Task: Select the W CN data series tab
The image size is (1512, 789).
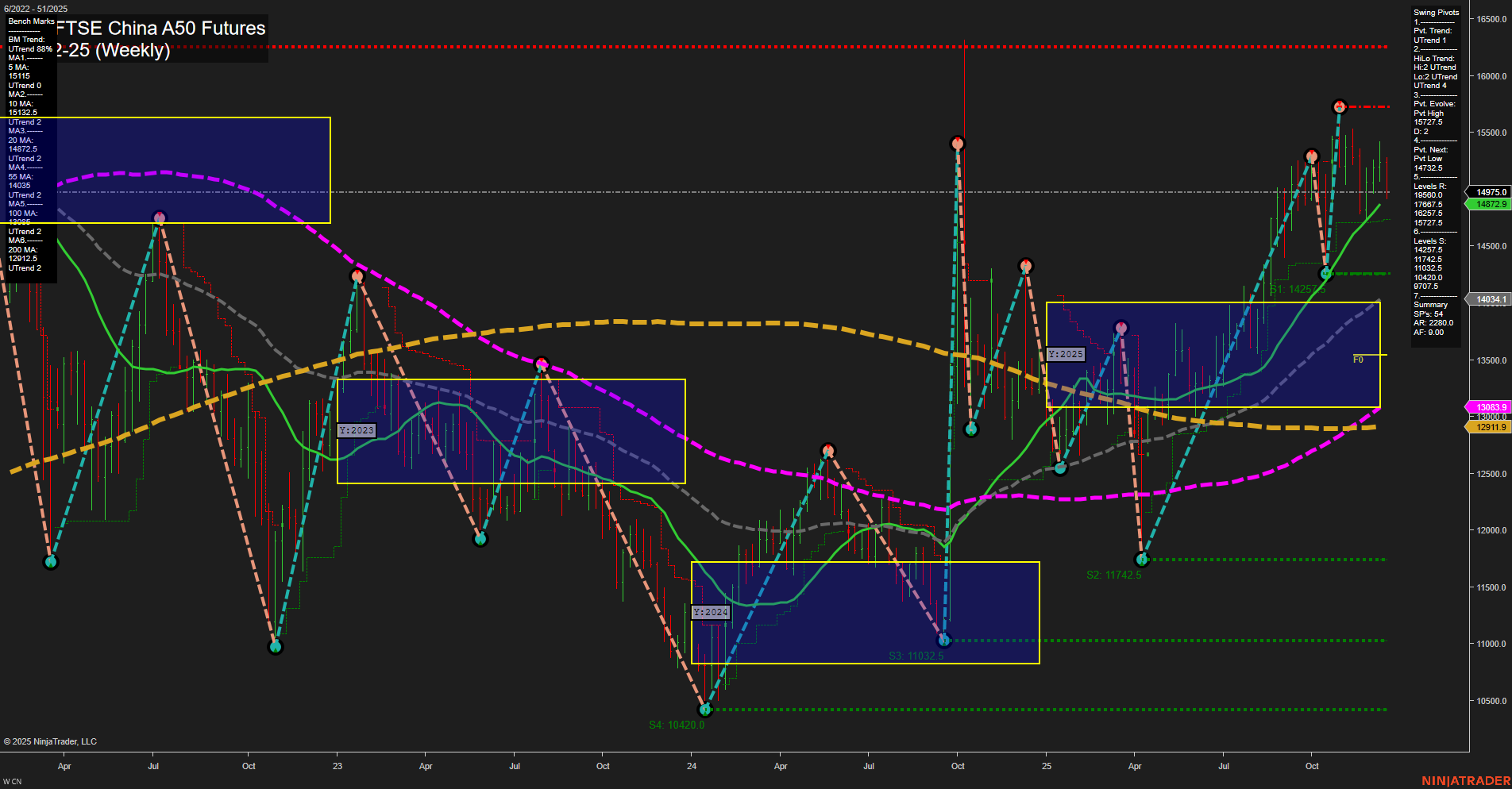Action: click(13, 779)
